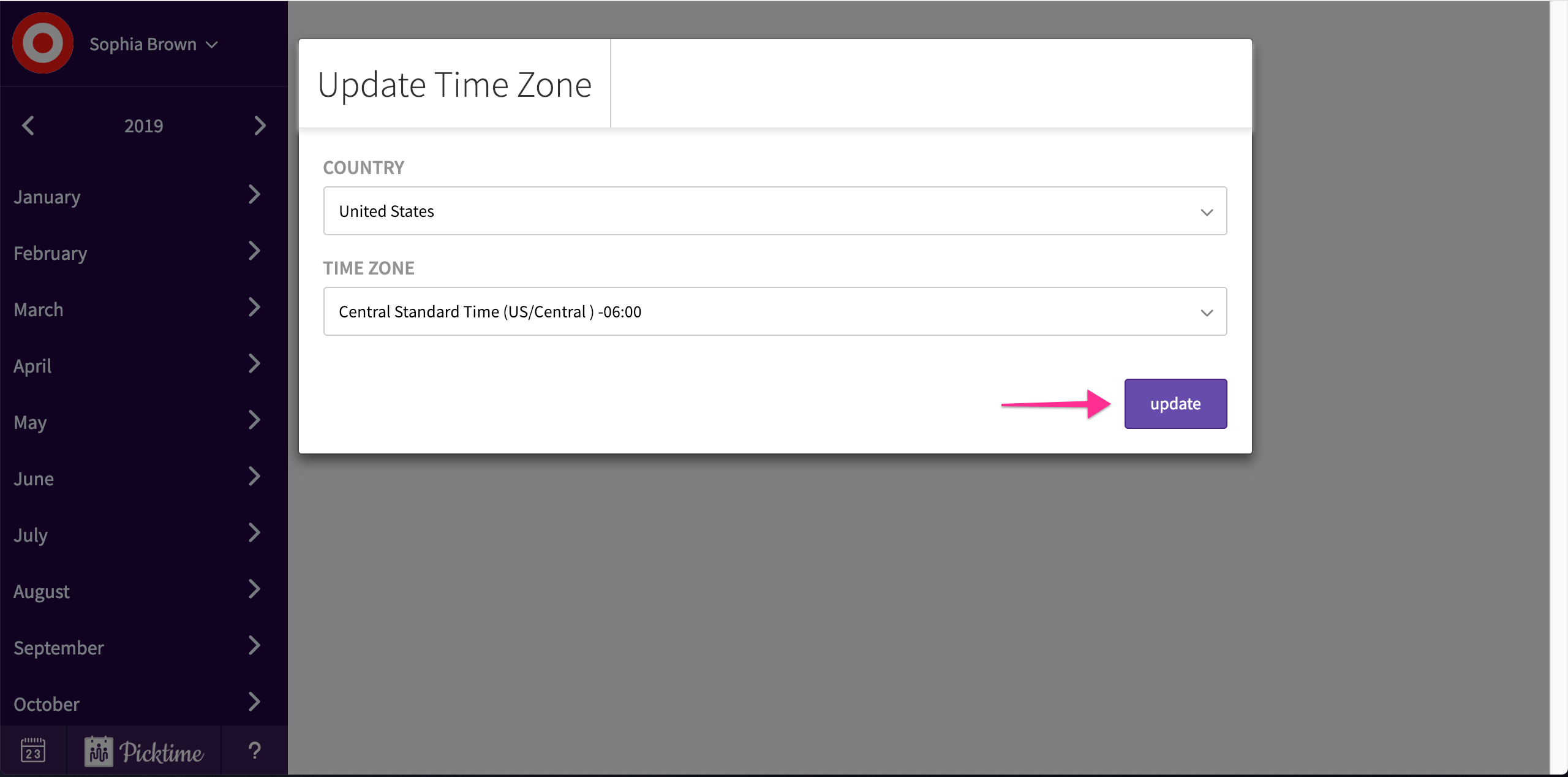Click the Update Time Zone heading

[454, 85]
